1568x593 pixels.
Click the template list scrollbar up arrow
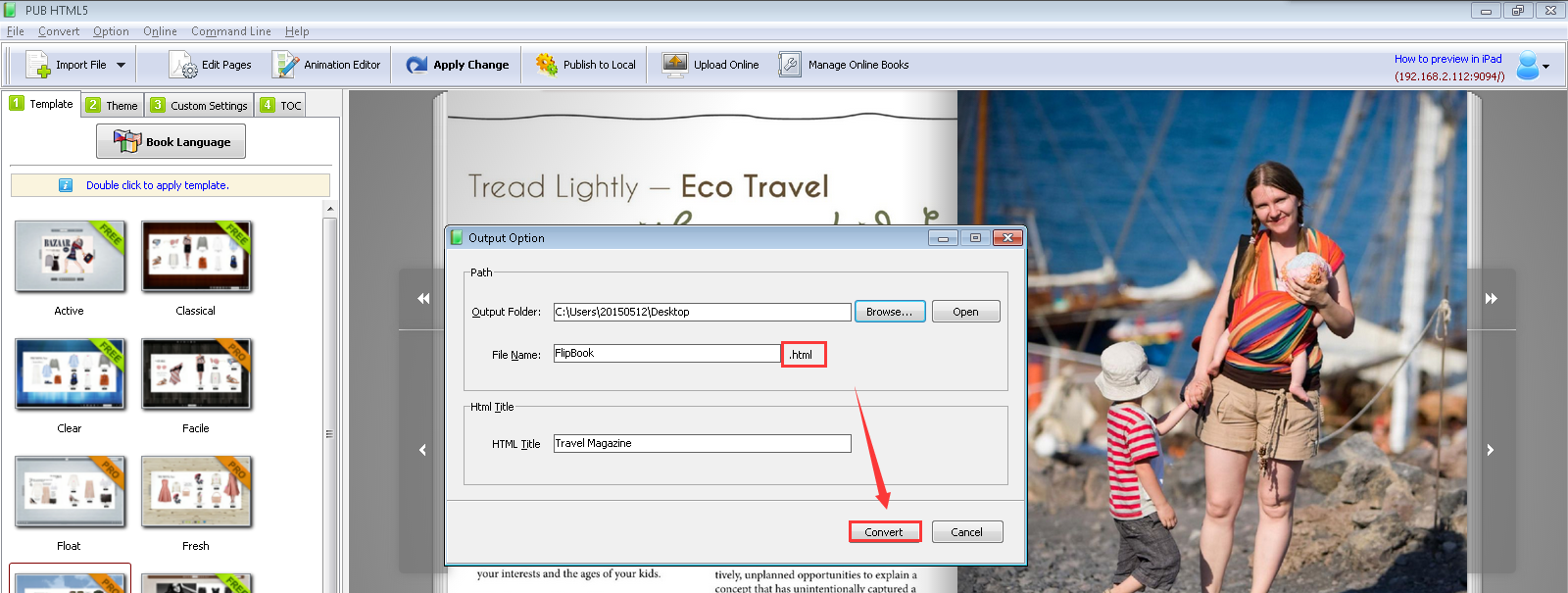330,209
